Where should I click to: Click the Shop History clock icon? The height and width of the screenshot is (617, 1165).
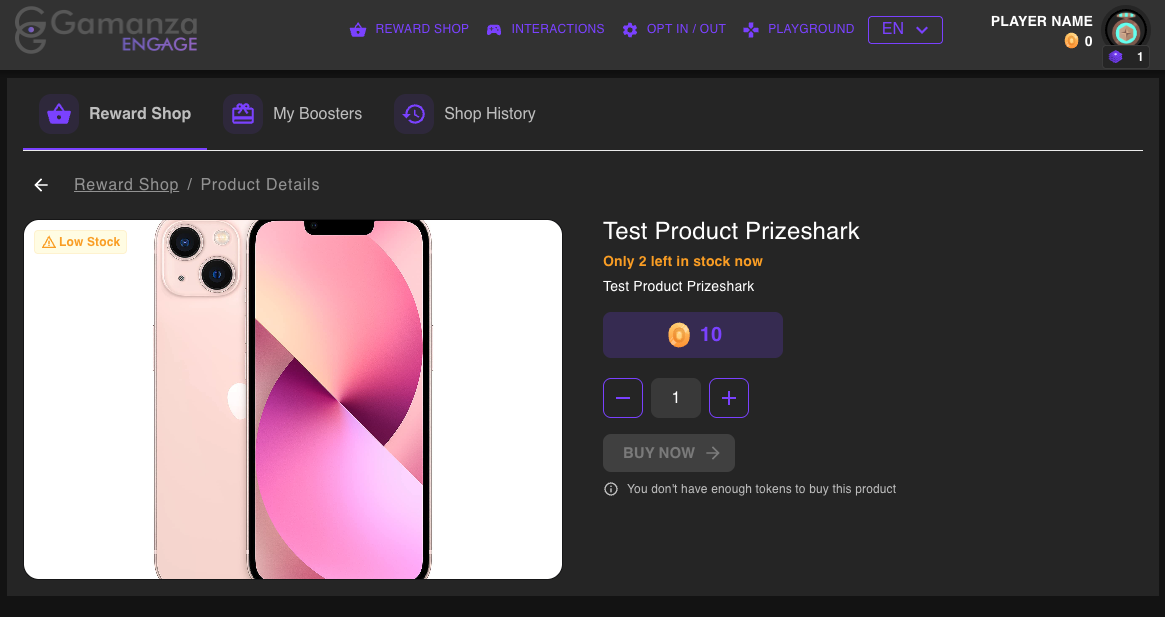(414, 114)
